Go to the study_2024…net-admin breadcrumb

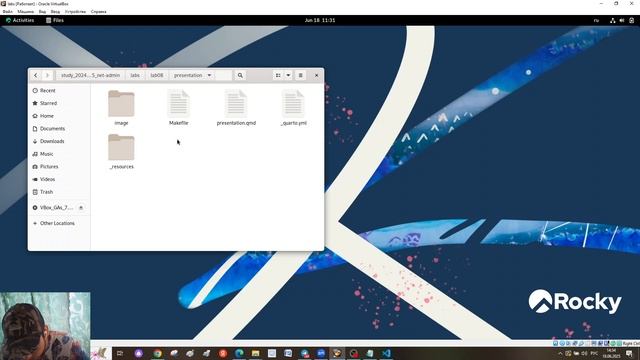[91, 76]
